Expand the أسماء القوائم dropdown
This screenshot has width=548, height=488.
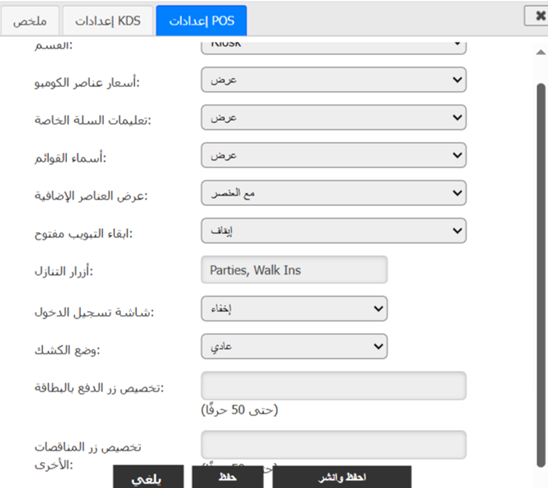click(x=334, y=155)
